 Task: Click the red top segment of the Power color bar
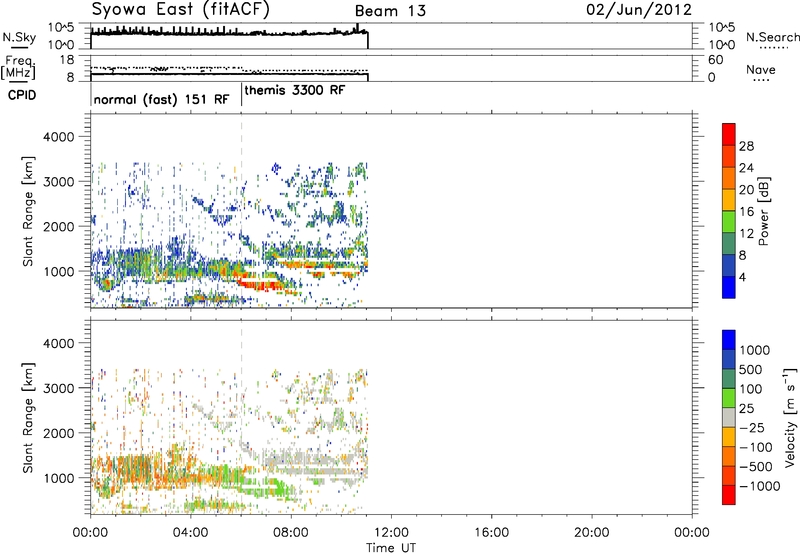point(729,134)
